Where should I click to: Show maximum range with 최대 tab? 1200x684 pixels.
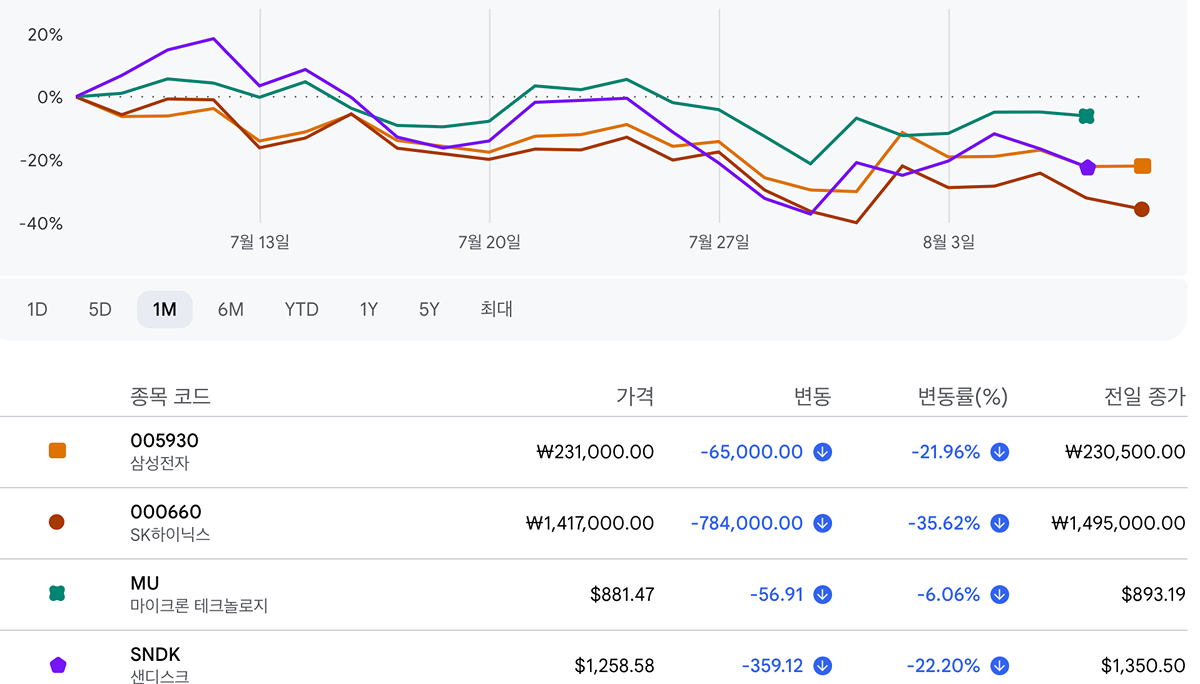[496, 309]
